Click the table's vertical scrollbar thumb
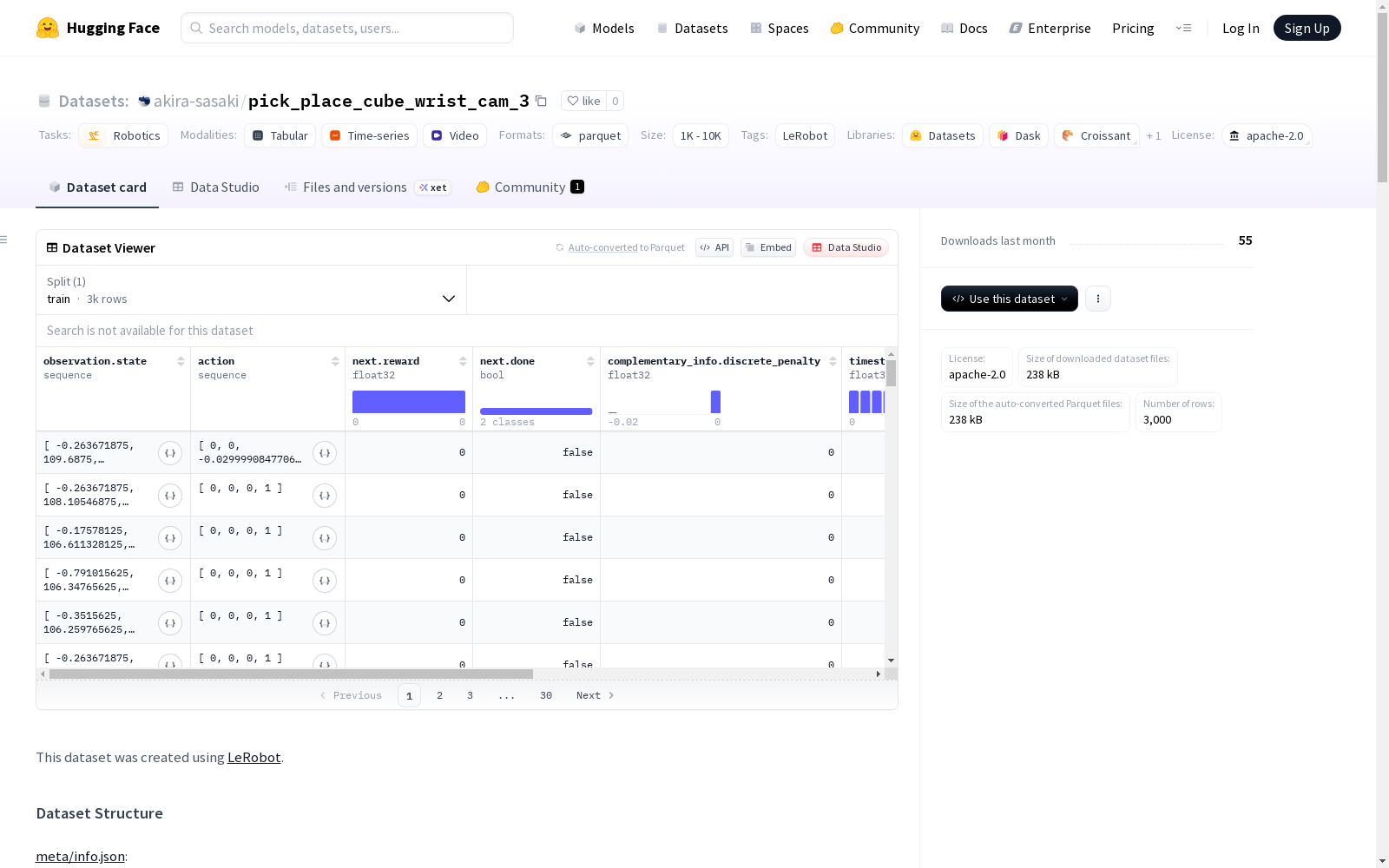This screenshot has height=868, width=1389. (891, 373)
